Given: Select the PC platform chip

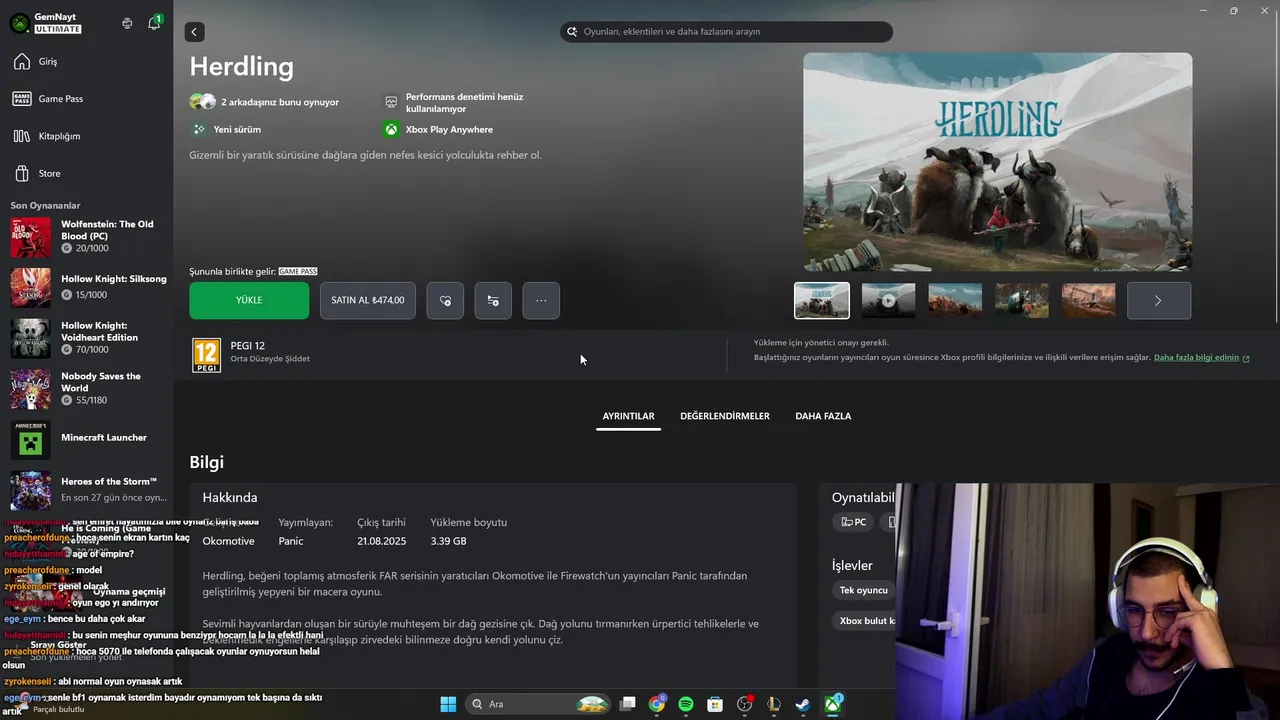Looking at the screenshot, I should tap(853, 522).
